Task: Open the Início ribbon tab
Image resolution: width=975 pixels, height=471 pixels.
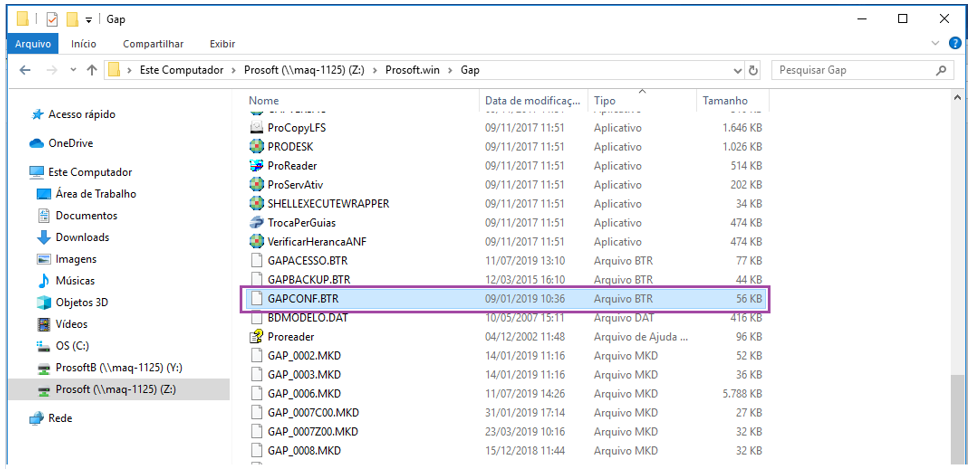Action: (84, 44)
